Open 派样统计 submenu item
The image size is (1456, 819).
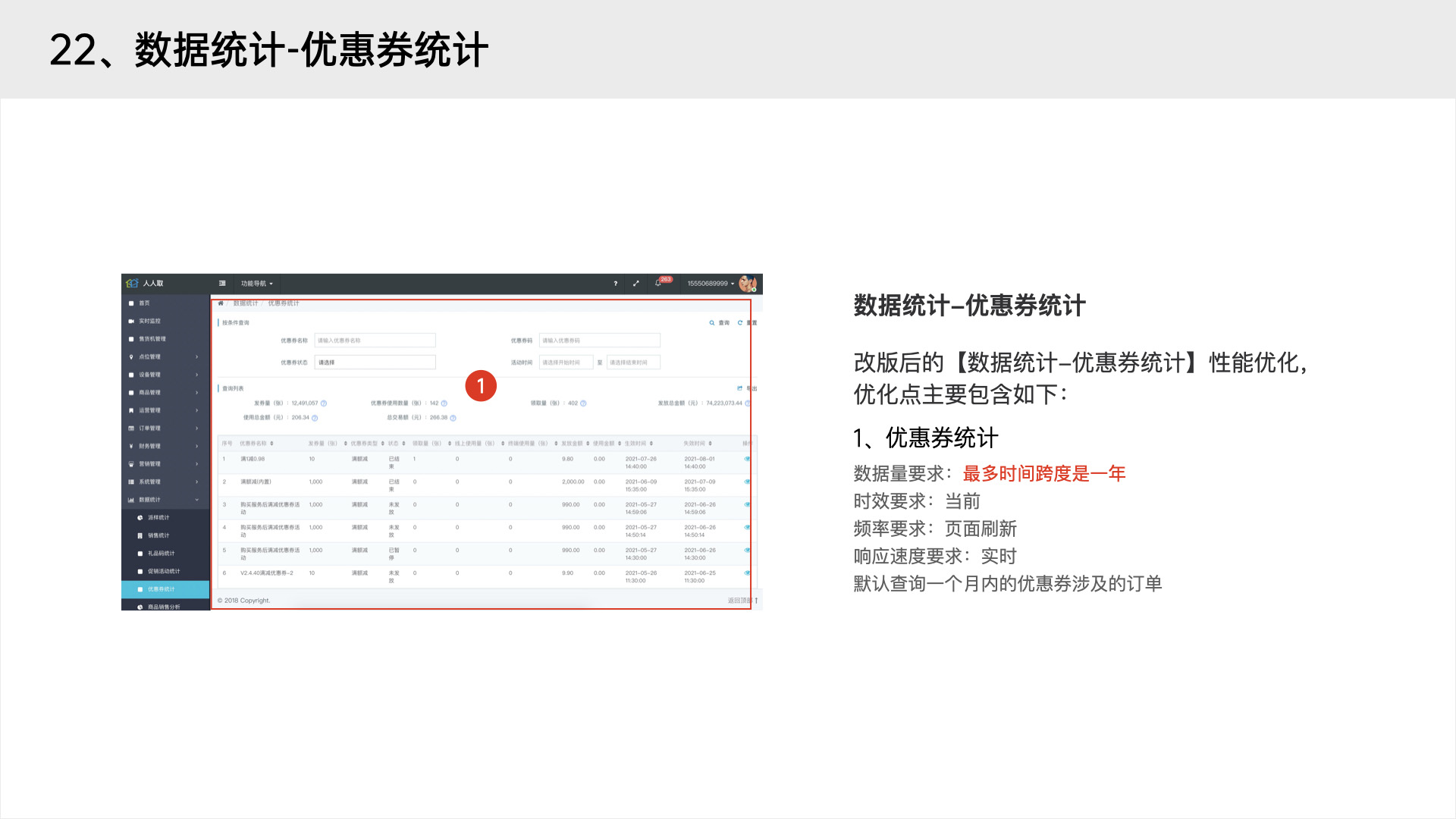click(165, 517)
